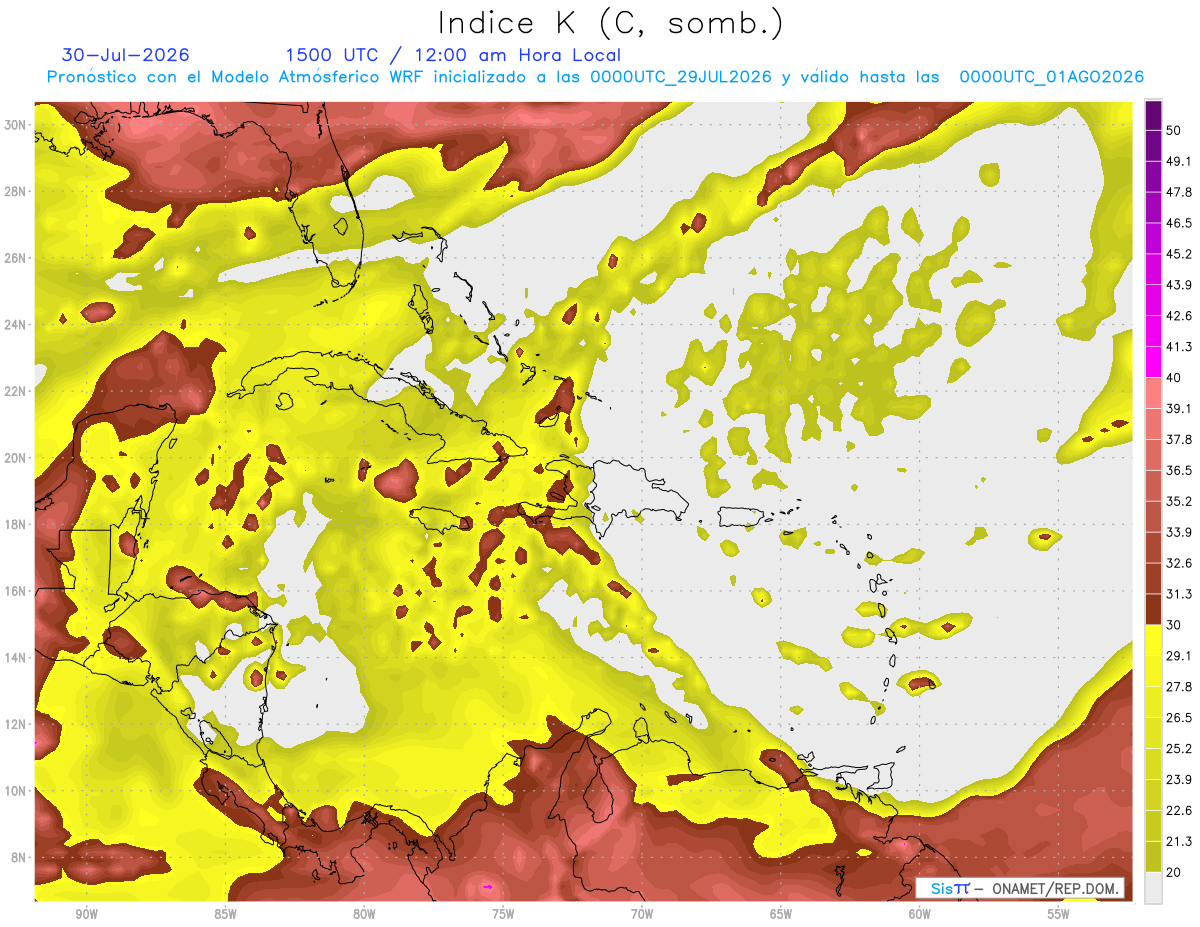Click the "25.2" color scale value
The height and width of the screenshot is (927, 1200).
pyautogui.click(x=1178, y=748)
